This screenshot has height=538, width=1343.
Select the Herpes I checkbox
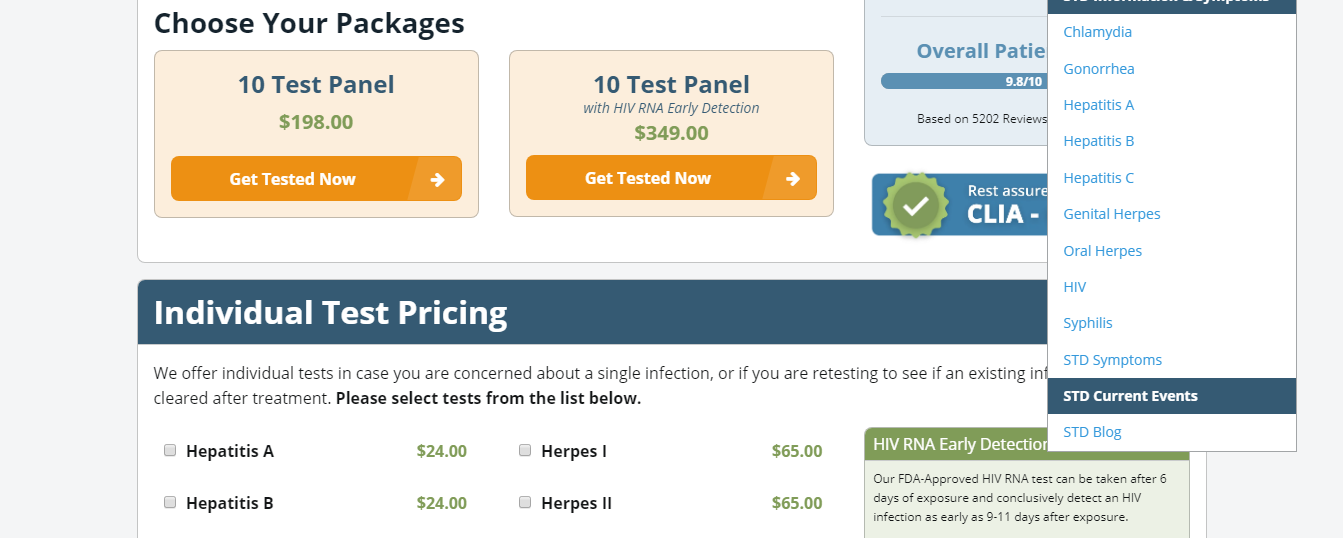pyautogui.click(x=525, y=450)
